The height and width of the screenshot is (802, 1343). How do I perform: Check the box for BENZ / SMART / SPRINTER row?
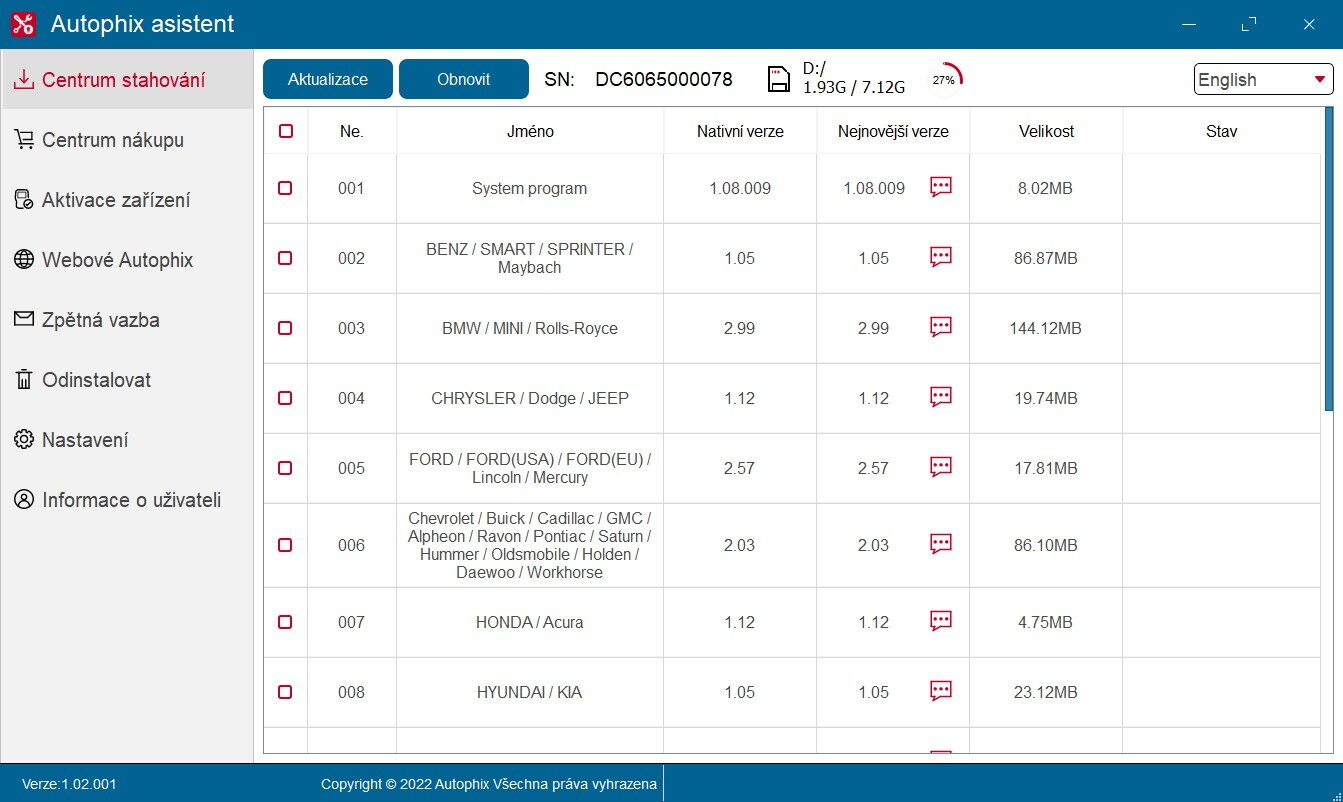[x=285, y=258]
